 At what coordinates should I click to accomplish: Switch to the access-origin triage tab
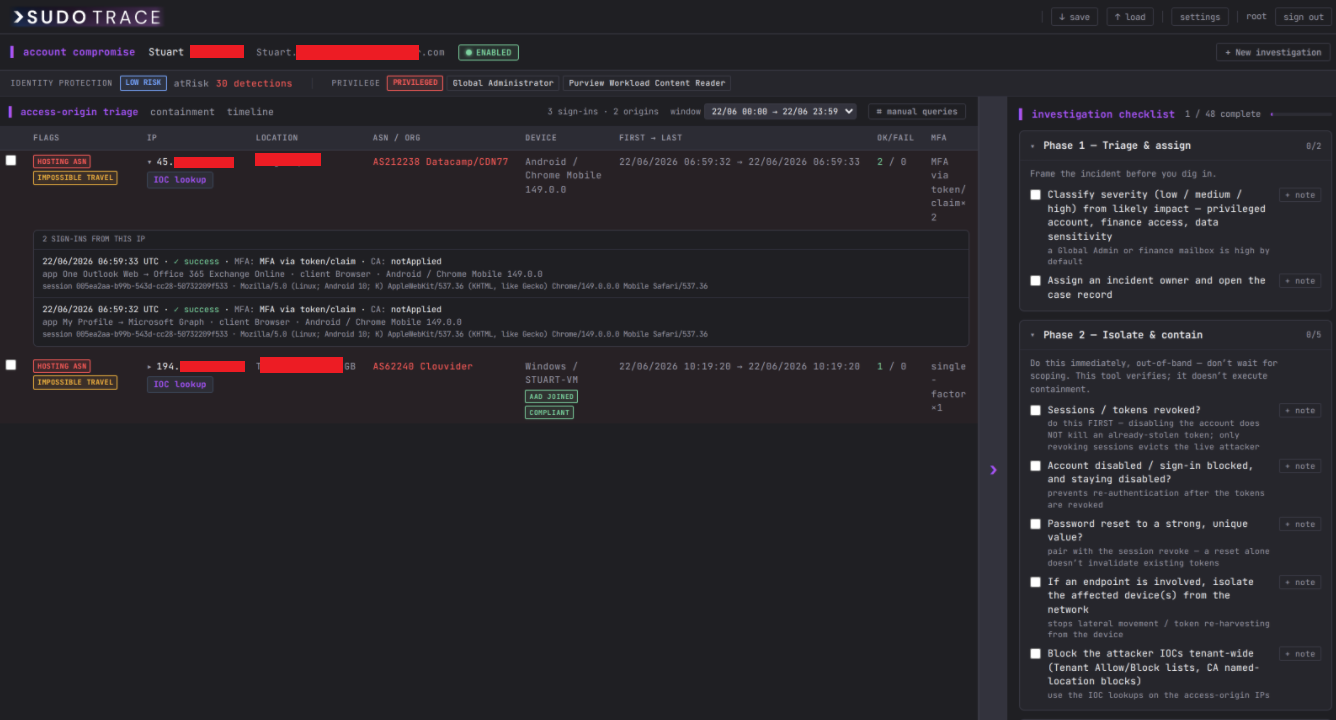pos(79,112)
